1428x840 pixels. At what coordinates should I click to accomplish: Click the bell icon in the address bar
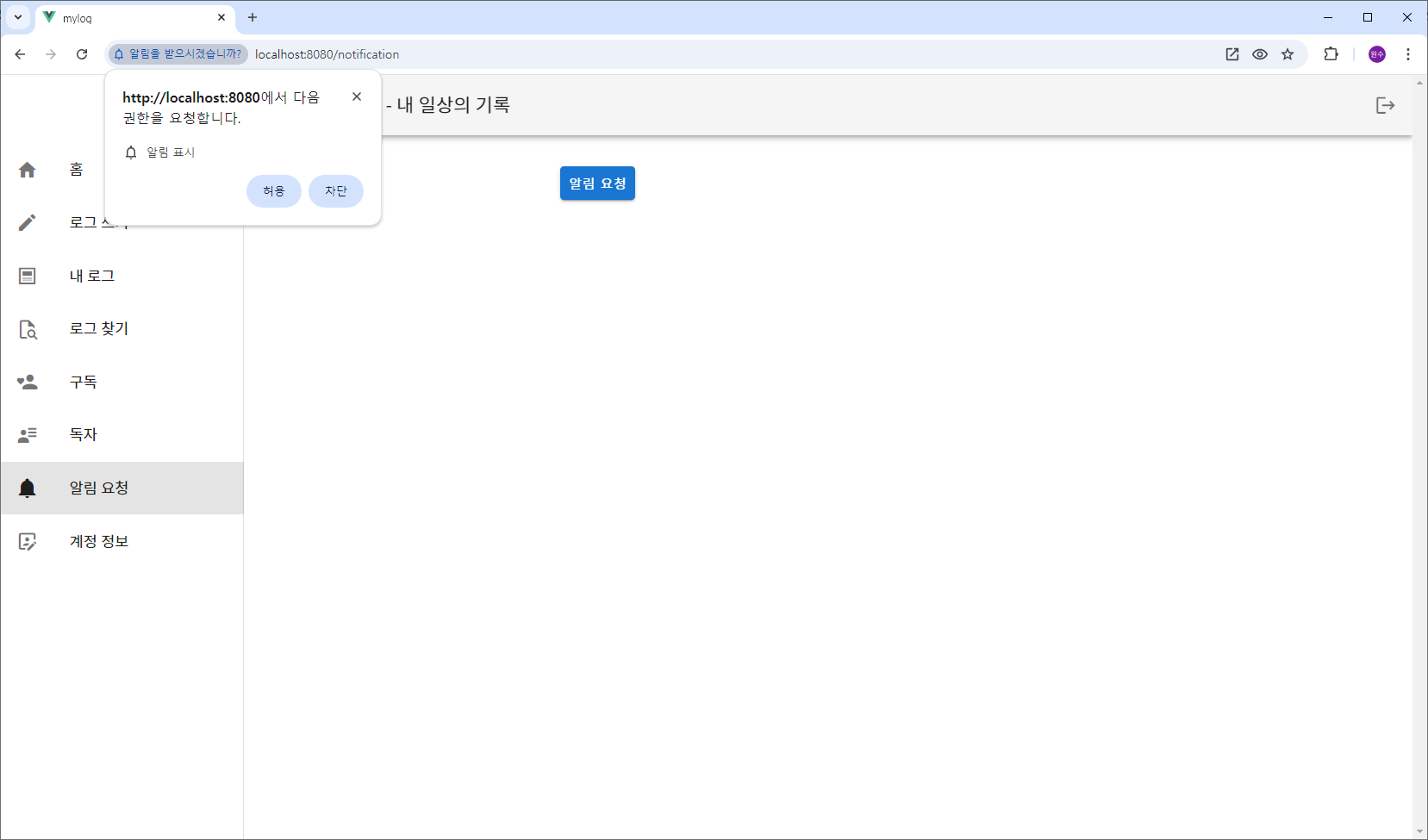tap(118, 53)
